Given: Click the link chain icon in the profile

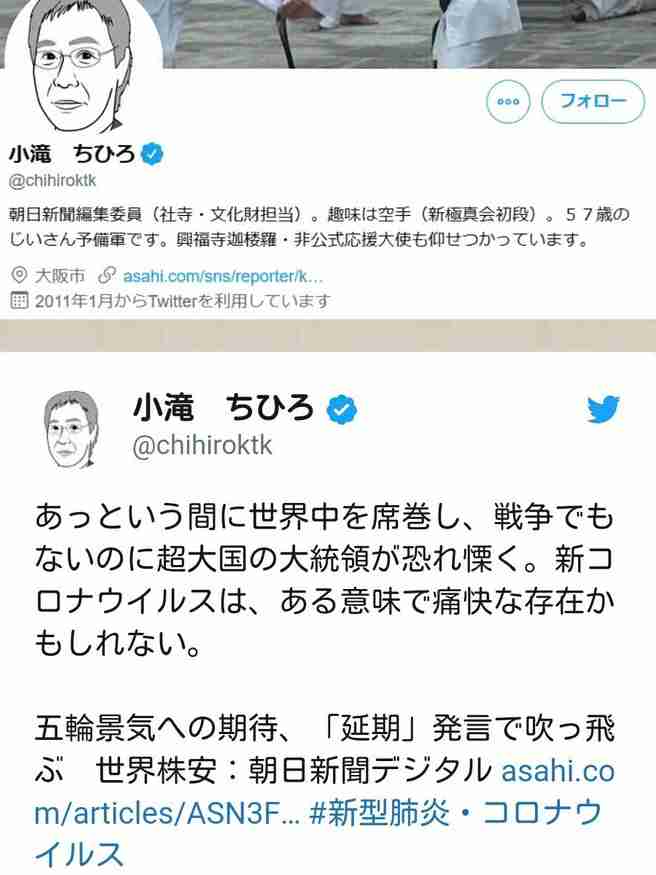Looking at the screenshot, I should coord(106,275).
